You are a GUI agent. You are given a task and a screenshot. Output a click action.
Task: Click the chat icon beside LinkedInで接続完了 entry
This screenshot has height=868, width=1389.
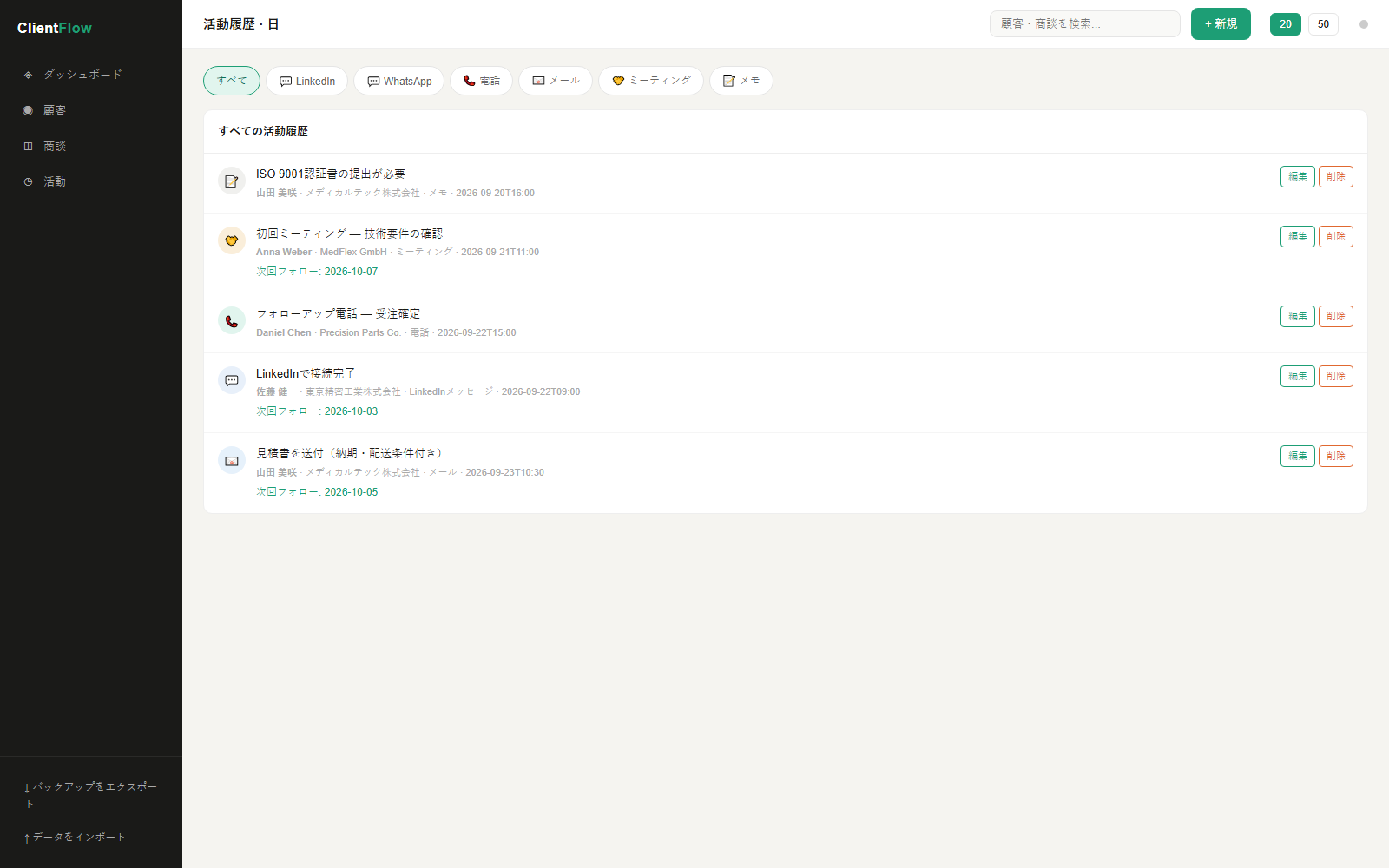(232, 380)
